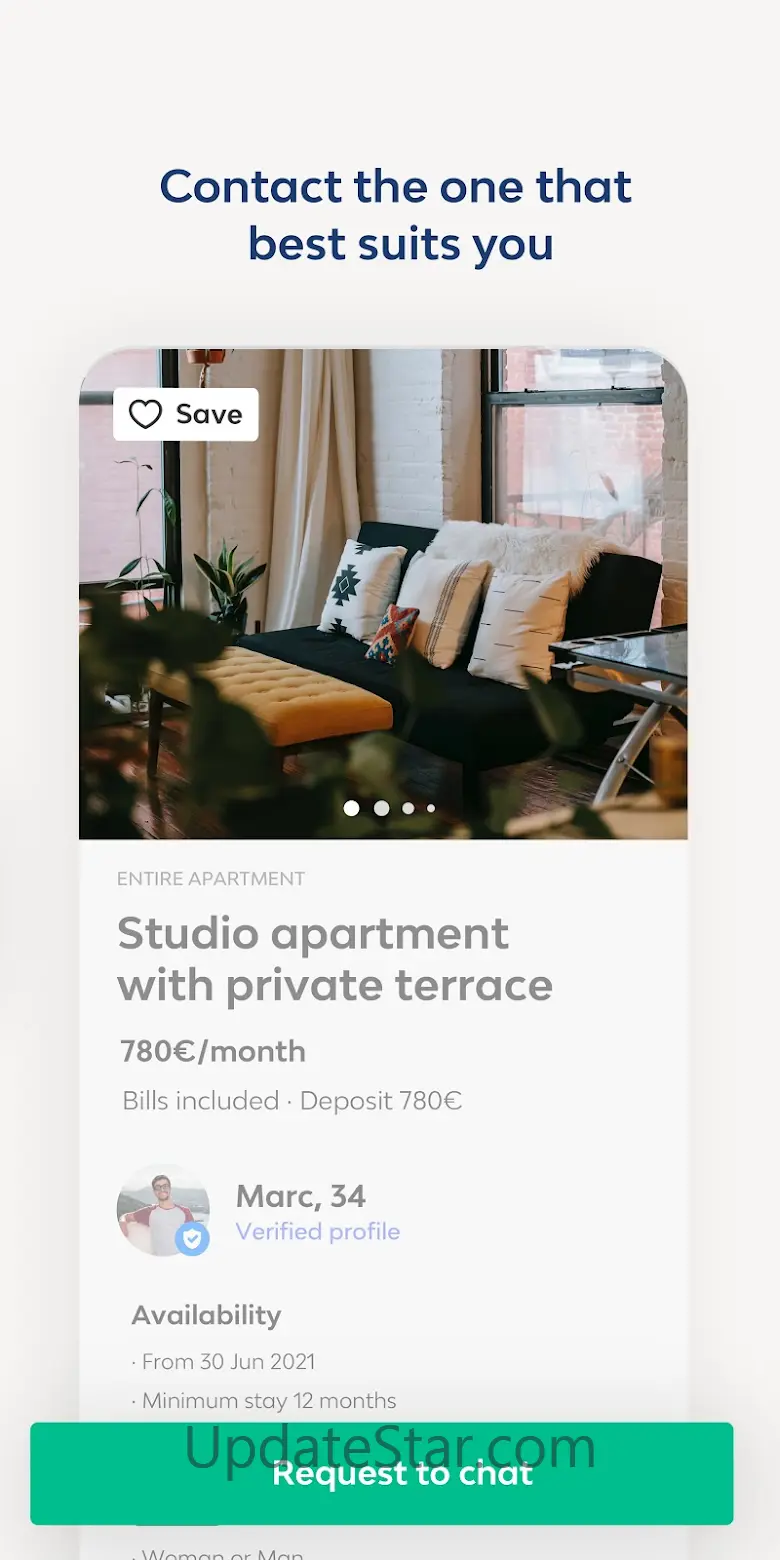Image resolution: width=780 pixels, height=1560 pixels.
Task: Open the apartment living room photo
Action: pos(383,594)
